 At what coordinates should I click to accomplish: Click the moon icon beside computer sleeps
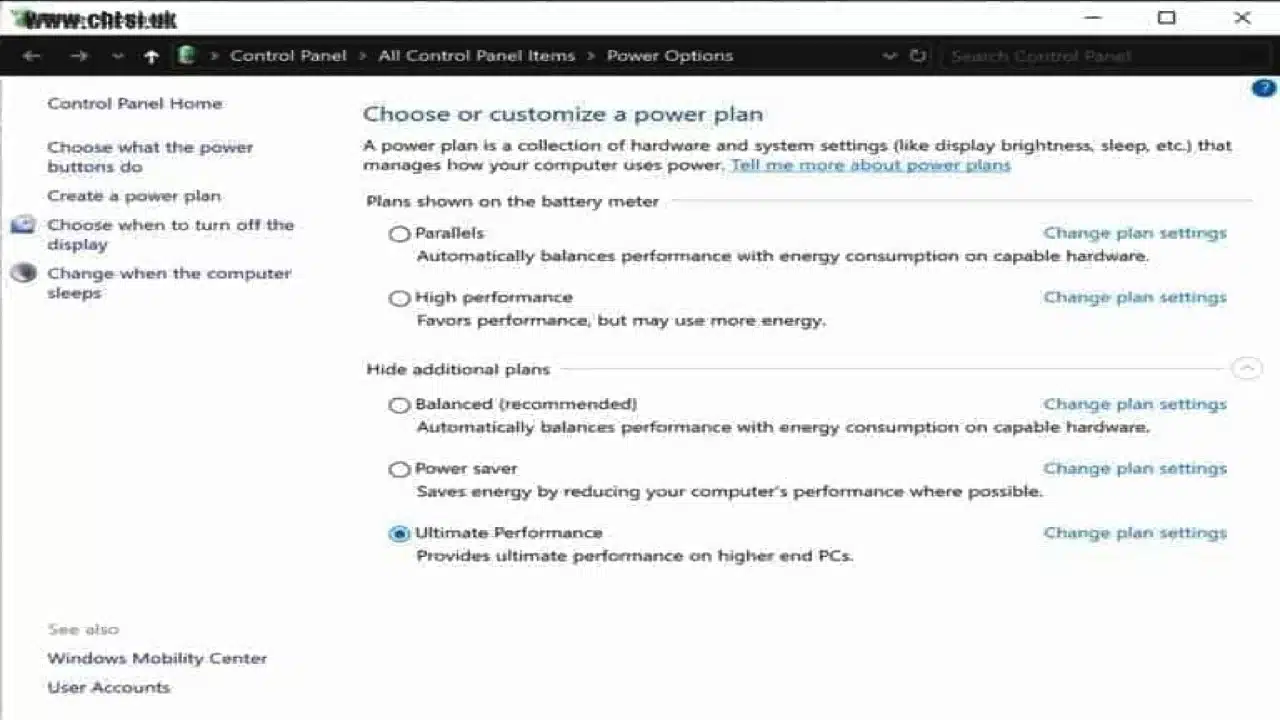click(x=24, y=273)
